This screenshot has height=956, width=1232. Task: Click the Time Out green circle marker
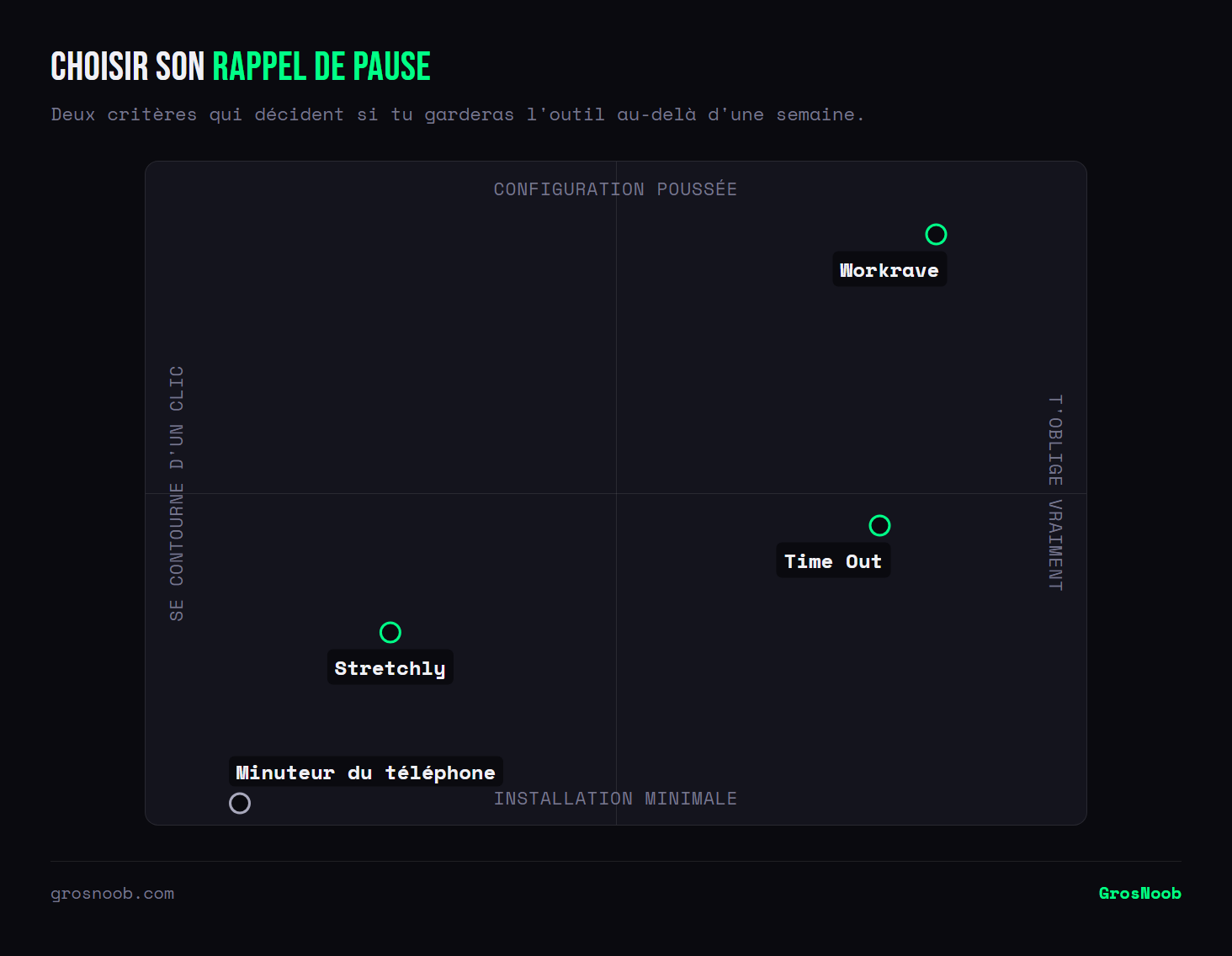click(879, 525)
